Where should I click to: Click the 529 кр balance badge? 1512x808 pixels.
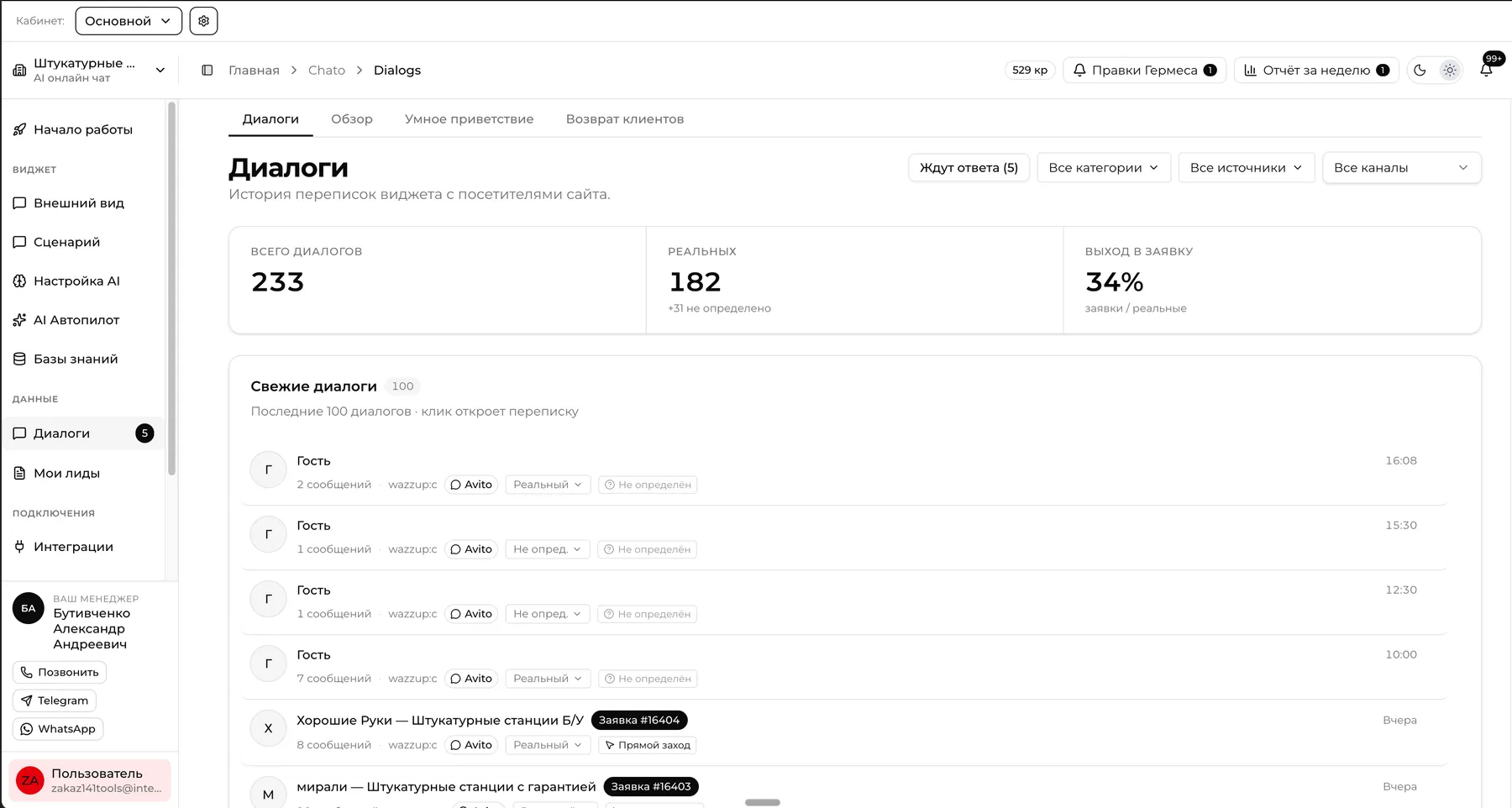(1030, 71)
